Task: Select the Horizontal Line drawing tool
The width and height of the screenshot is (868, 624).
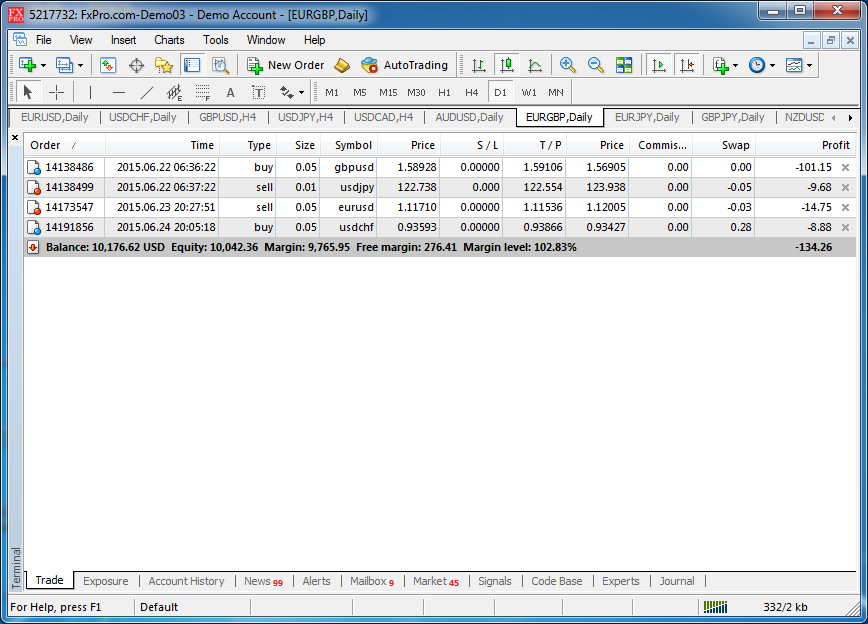Action: [x=118, y=92]
